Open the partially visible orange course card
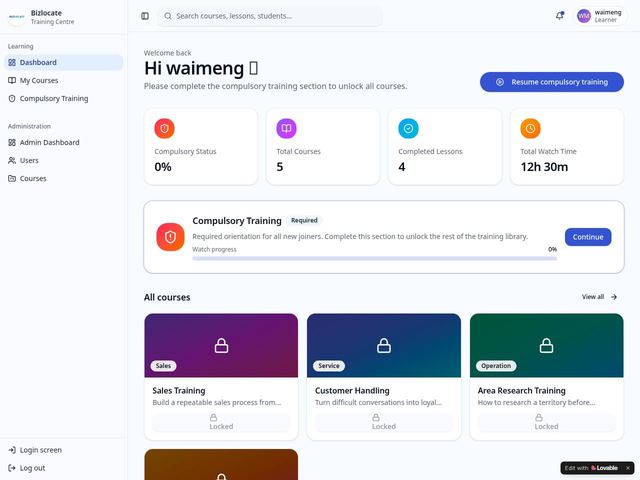 pos(221,464)
